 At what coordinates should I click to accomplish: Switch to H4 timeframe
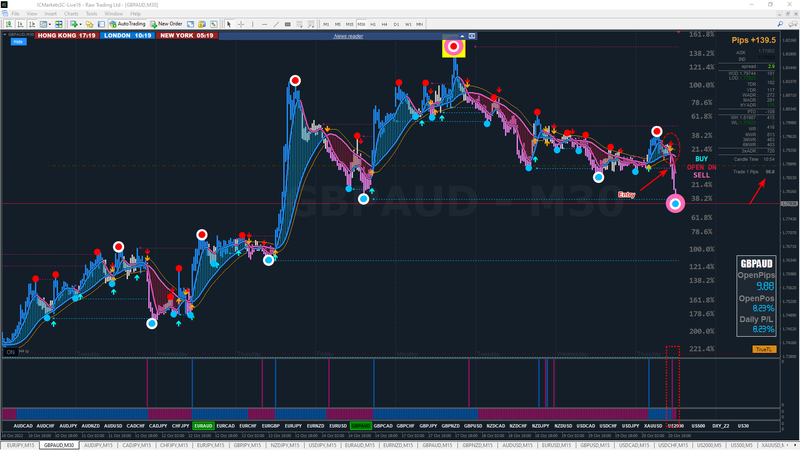(385, 24)
